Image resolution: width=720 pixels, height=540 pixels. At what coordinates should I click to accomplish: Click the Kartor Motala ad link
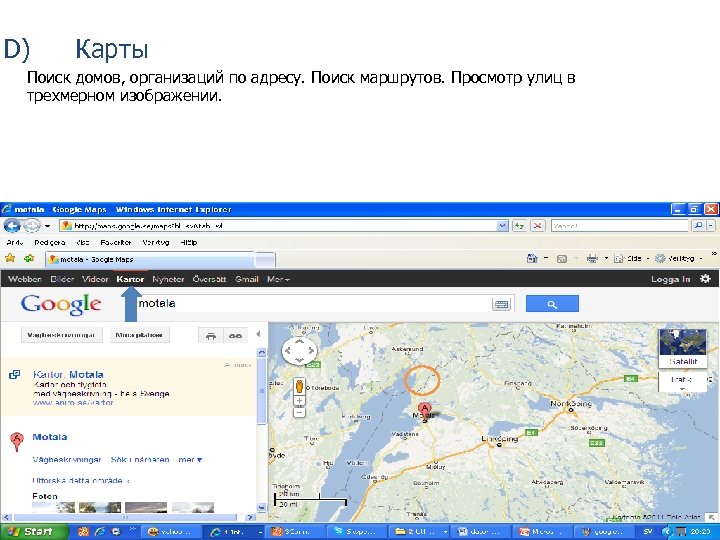68,374
